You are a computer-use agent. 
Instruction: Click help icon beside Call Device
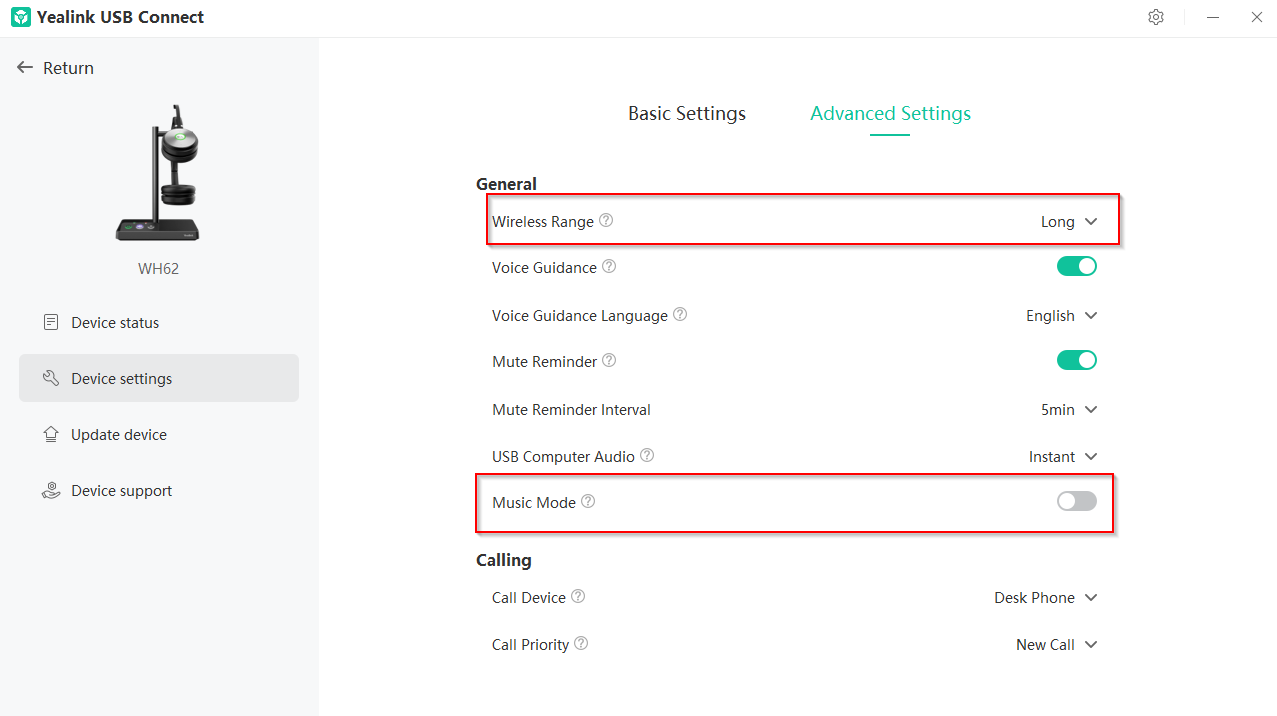click(x=578, y=597)
